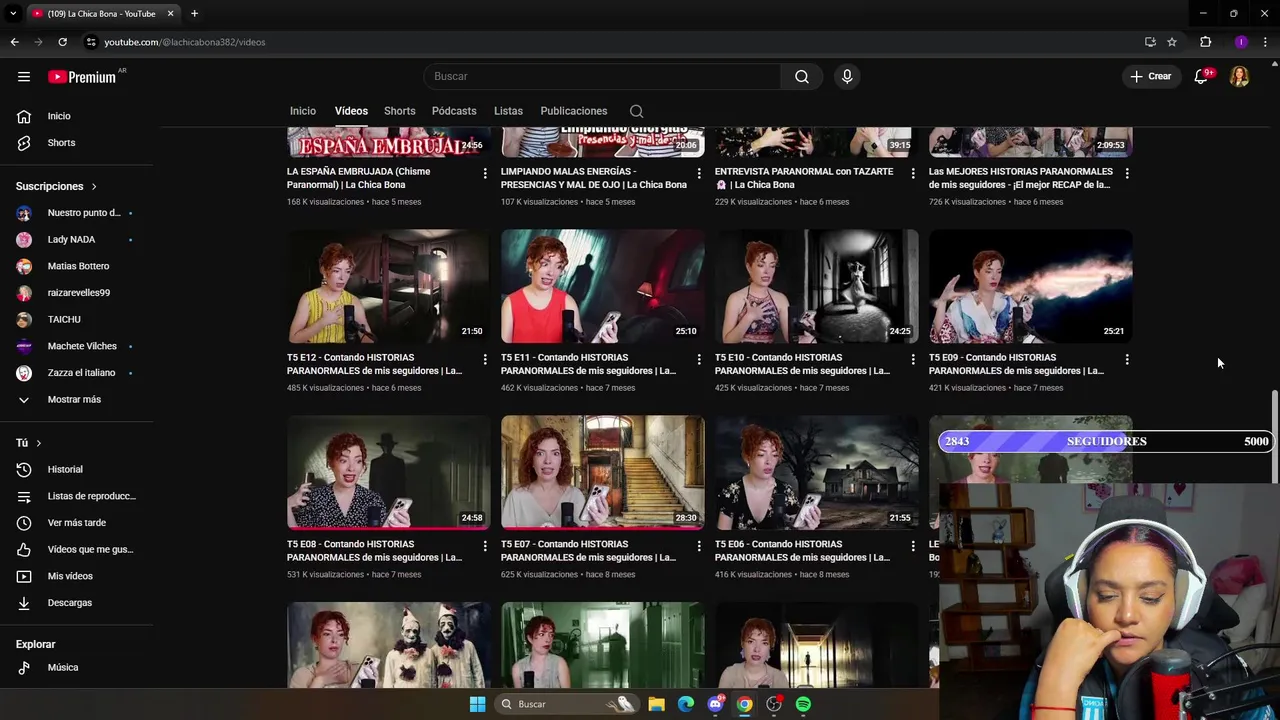Search within channel magnifier icon
The height and width of the screenshot is (720, 1280).
[636, 111]
